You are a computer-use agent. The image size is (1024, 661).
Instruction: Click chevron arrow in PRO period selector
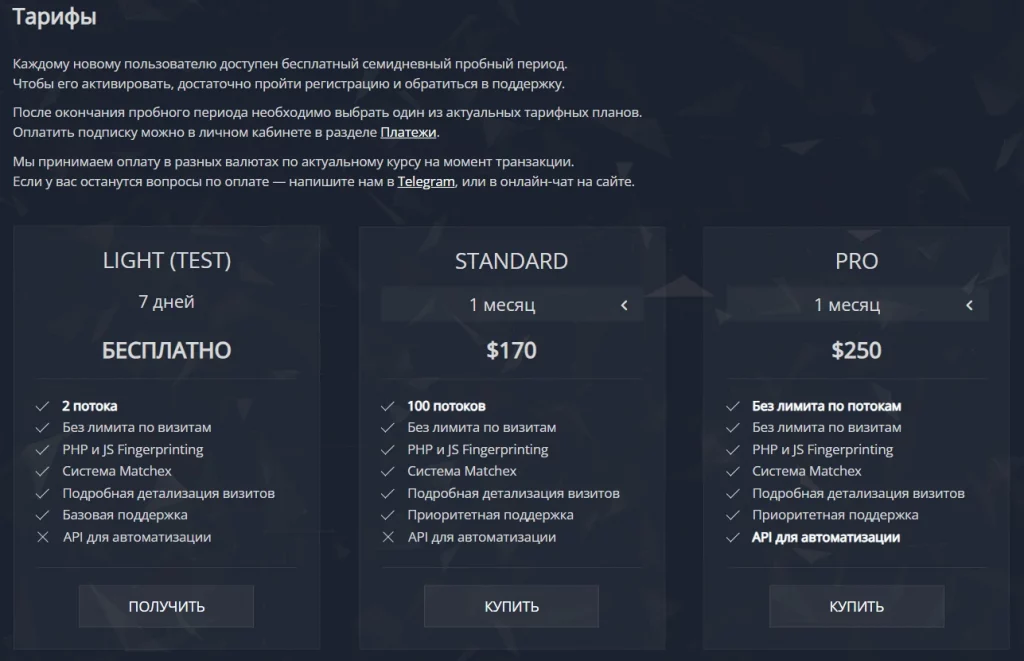click(x=969, y=305)
